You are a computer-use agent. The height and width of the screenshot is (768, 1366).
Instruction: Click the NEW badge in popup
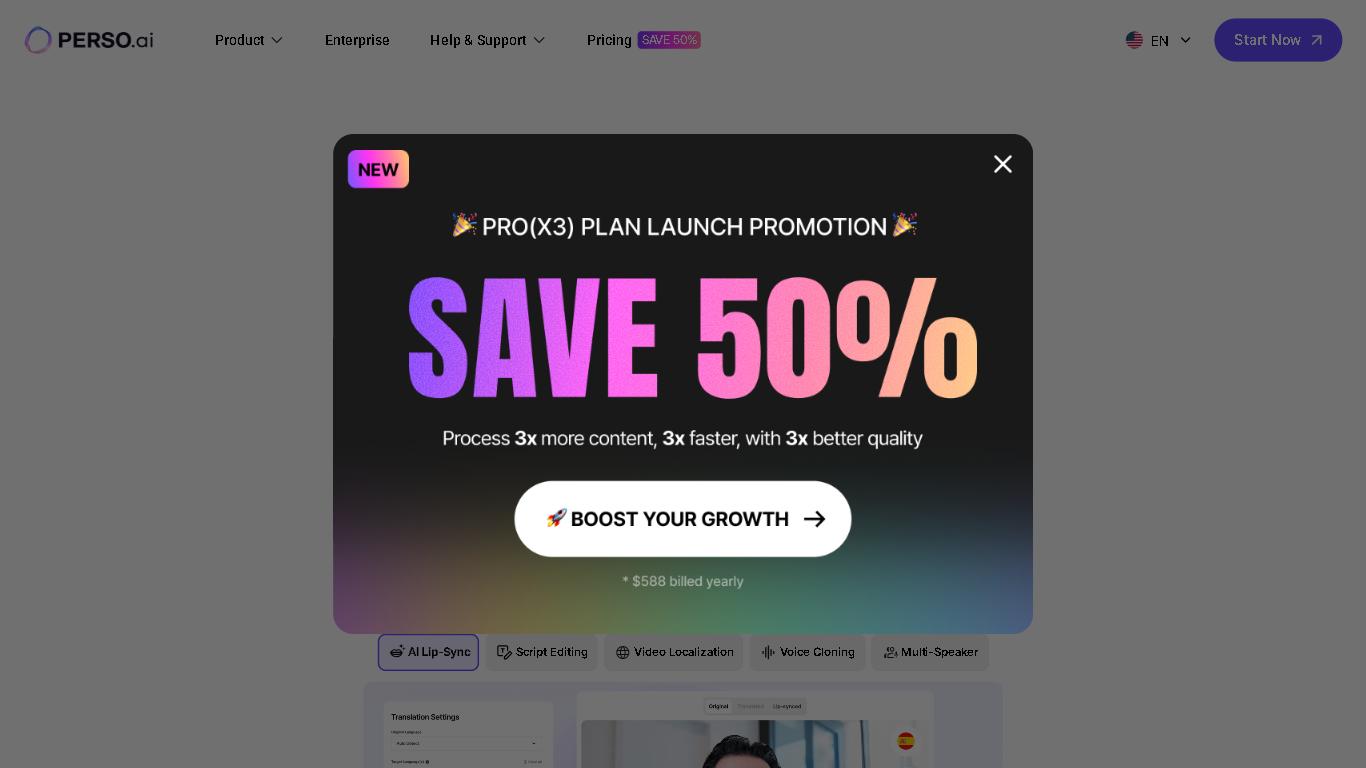click(378, 169)
